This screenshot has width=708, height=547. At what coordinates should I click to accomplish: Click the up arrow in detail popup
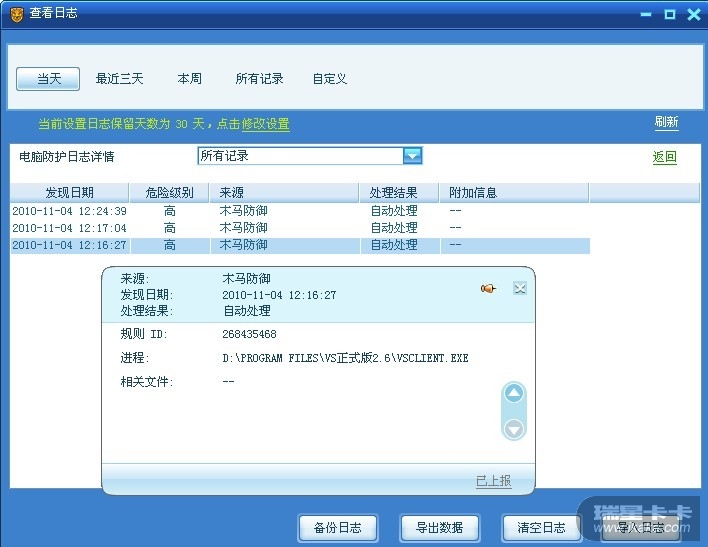(514, 393)
